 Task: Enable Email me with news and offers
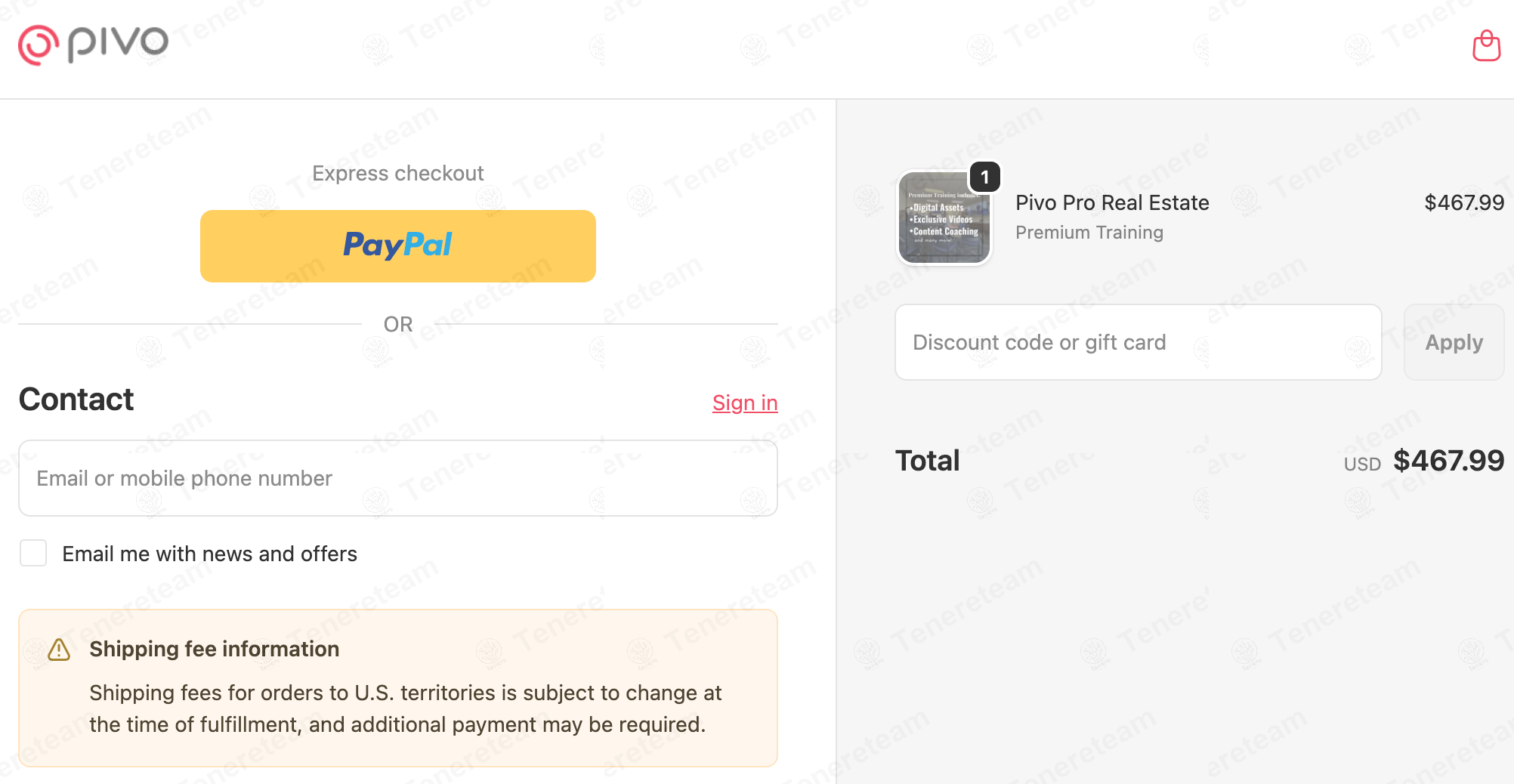(33, 553)
